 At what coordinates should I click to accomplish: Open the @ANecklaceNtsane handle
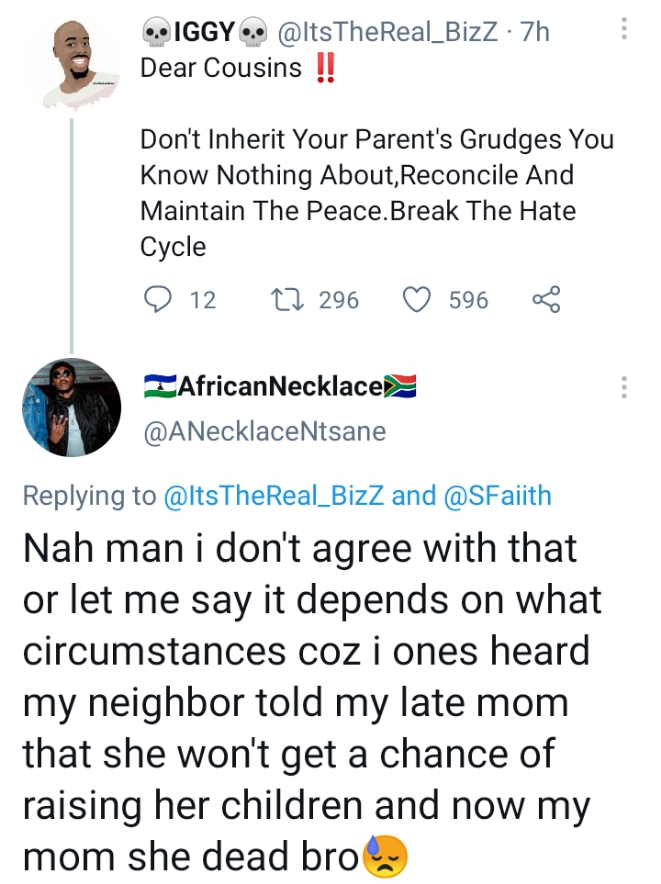(x=264, y=431)
